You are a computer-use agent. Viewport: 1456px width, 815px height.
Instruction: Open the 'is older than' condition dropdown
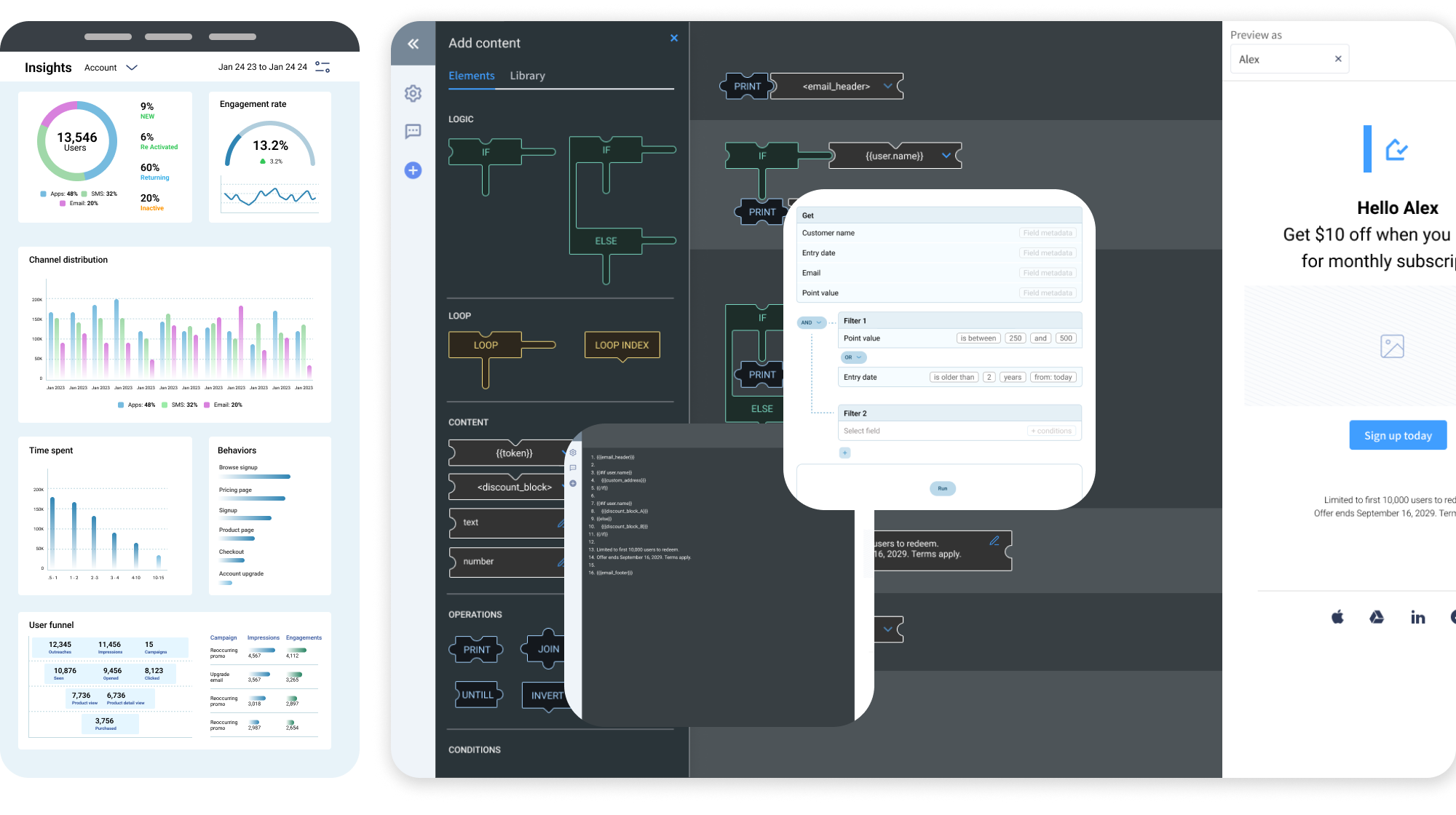(x=954, y=377)
